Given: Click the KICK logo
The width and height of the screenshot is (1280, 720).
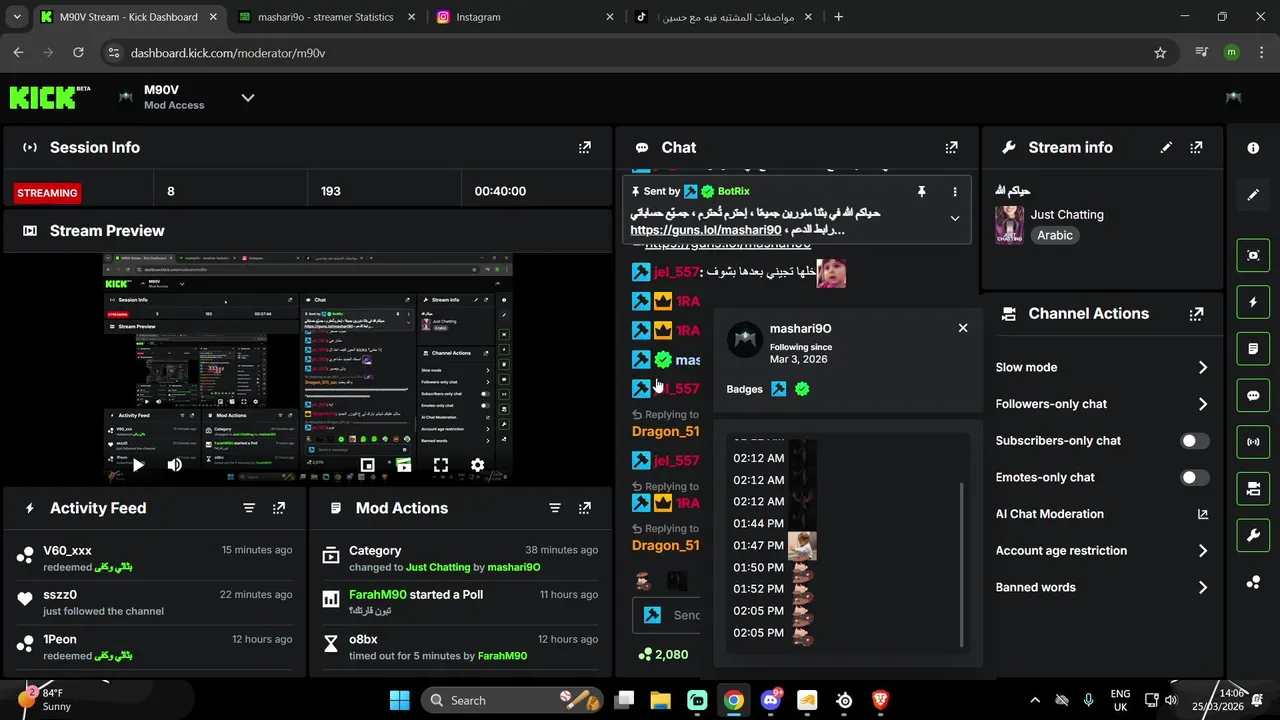Looking at the screenshot, I should [x=49, y=97].
